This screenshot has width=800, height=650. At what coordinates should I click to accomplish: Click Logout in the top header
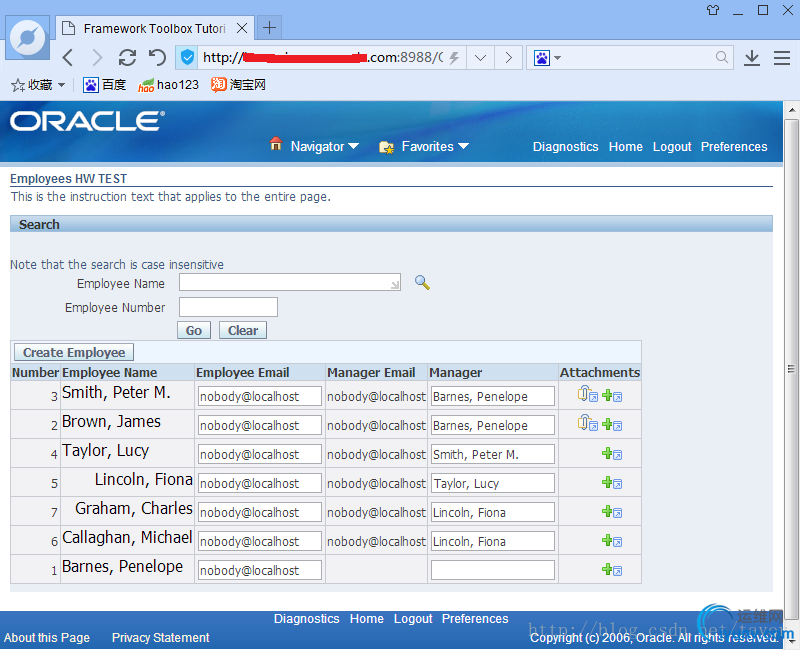(x=672, y=147)
